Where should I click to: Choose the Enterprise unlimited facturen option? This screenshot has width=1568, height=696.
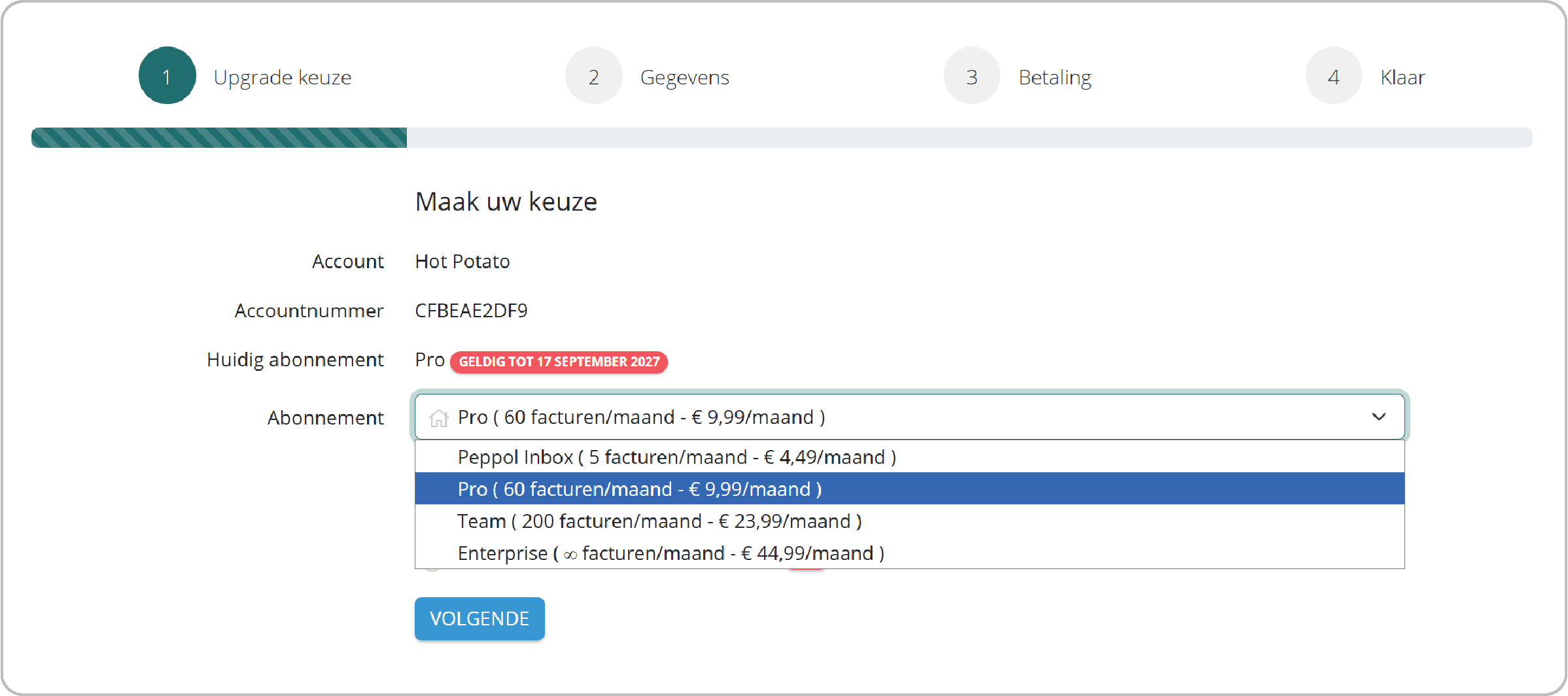click(671, 553)
